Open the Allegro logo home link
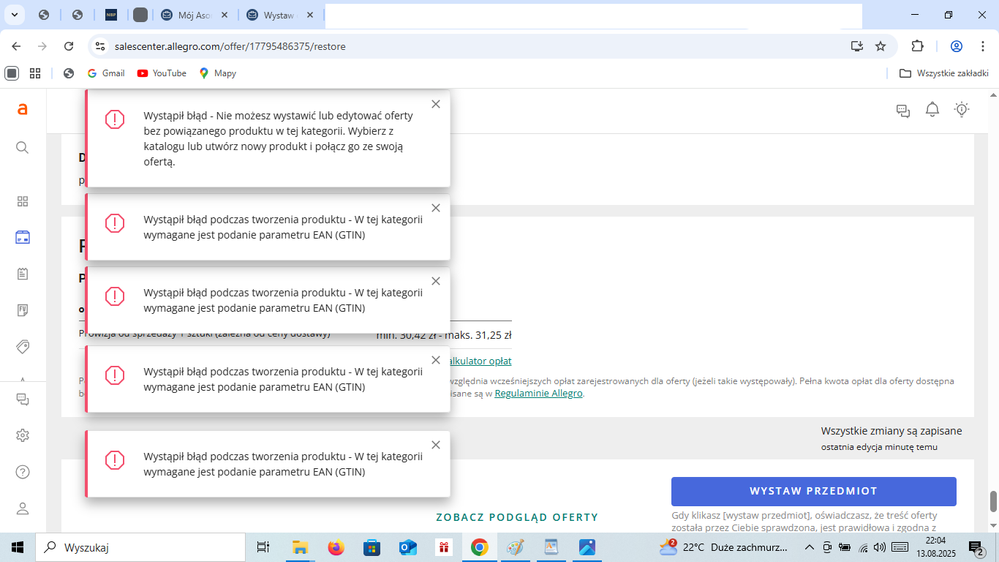999x562 pixels. (22, 110)
